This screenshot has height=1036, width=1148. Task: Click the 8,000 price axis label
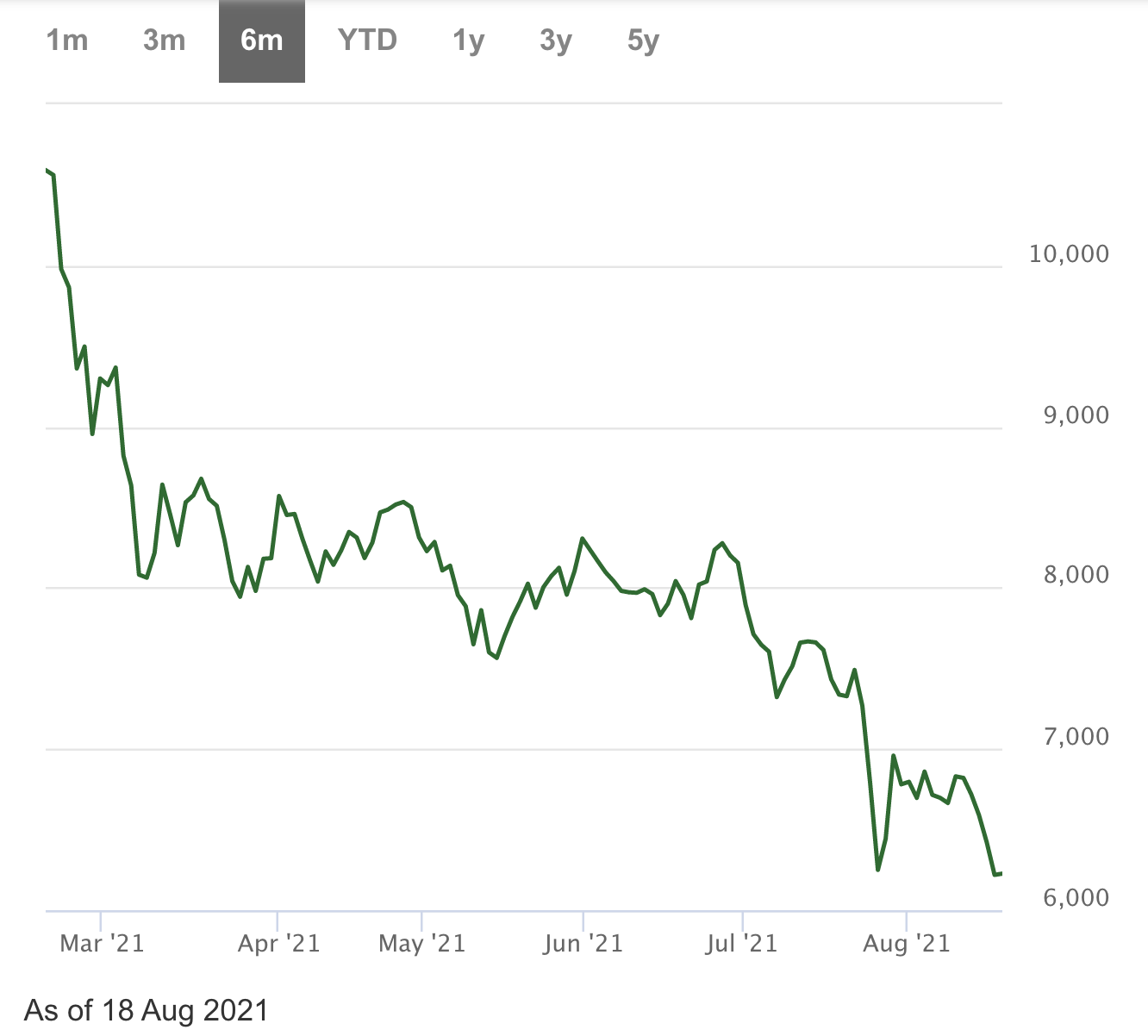[1076, 576]
